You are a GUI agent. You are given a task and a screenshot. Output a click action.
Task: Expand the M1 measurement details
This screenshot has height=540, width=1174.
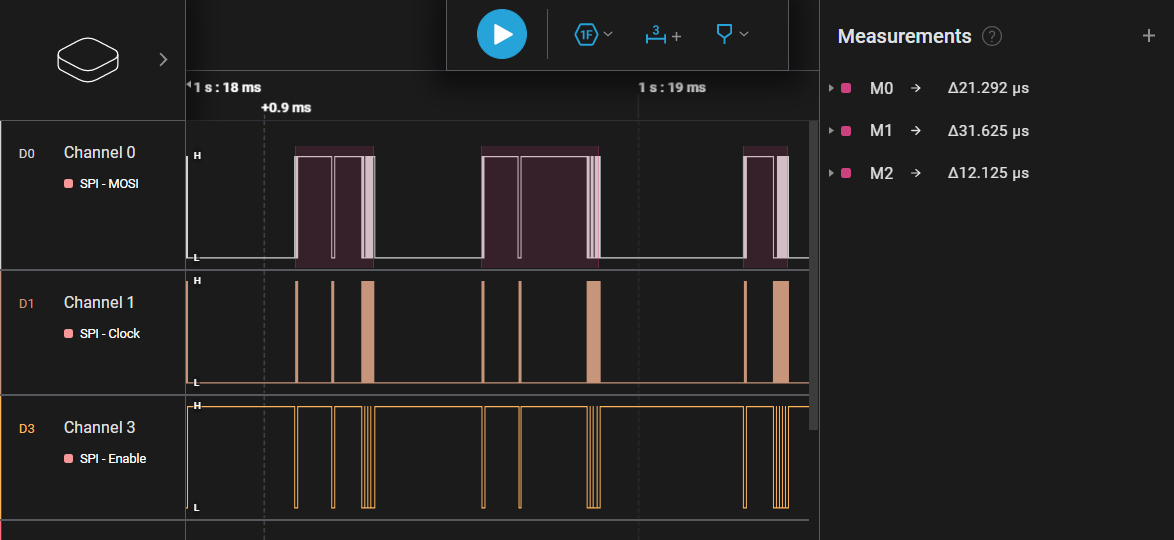(831, 131)
